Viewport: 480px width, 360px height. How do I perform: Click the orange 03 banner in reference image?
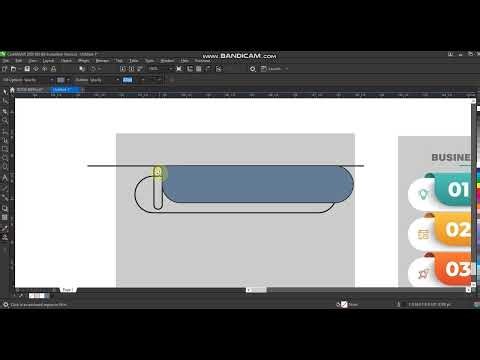tap(453, 269)
